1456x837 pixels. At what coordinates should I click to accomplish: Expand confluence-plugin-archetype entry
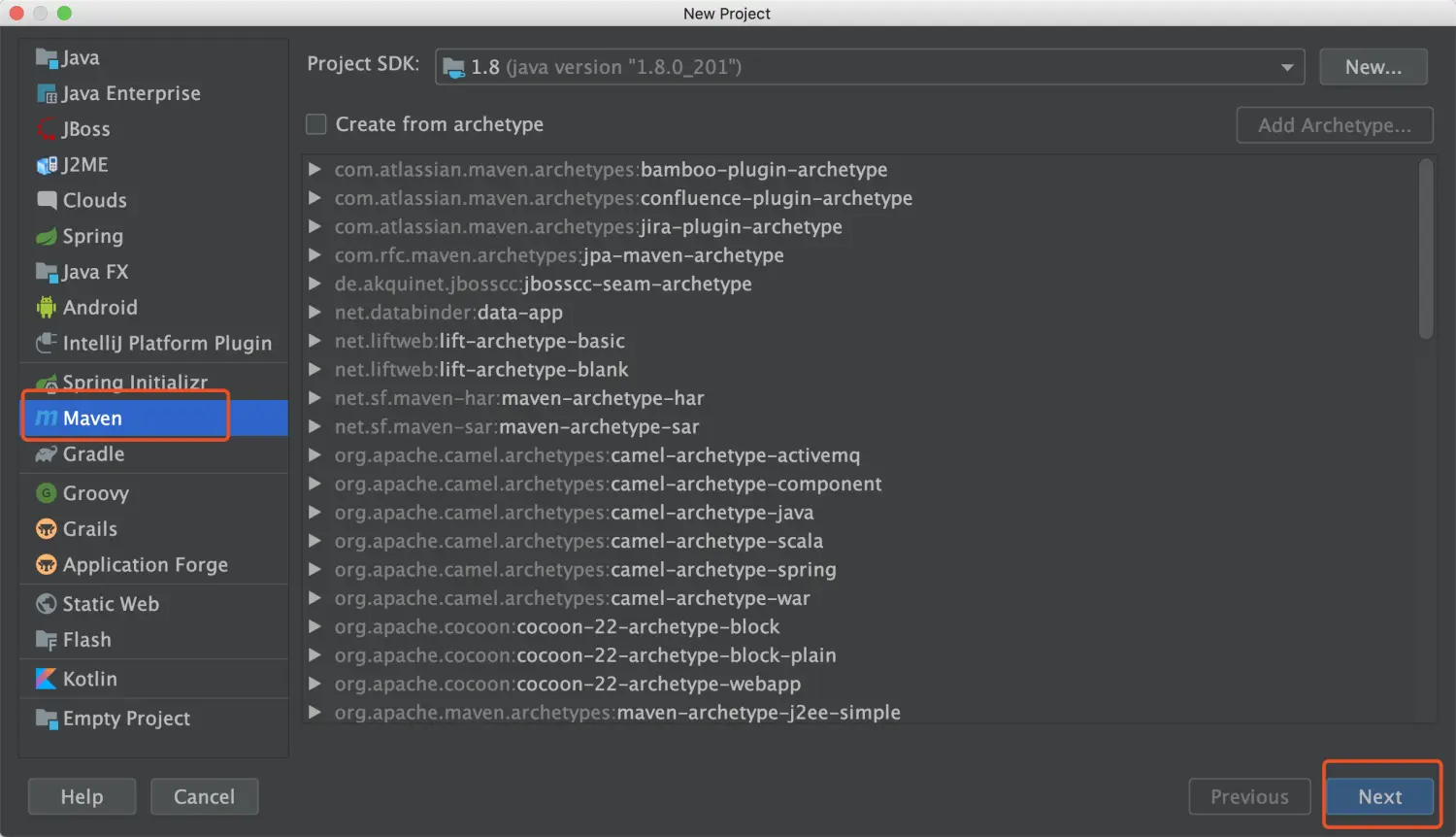[314, 198]
